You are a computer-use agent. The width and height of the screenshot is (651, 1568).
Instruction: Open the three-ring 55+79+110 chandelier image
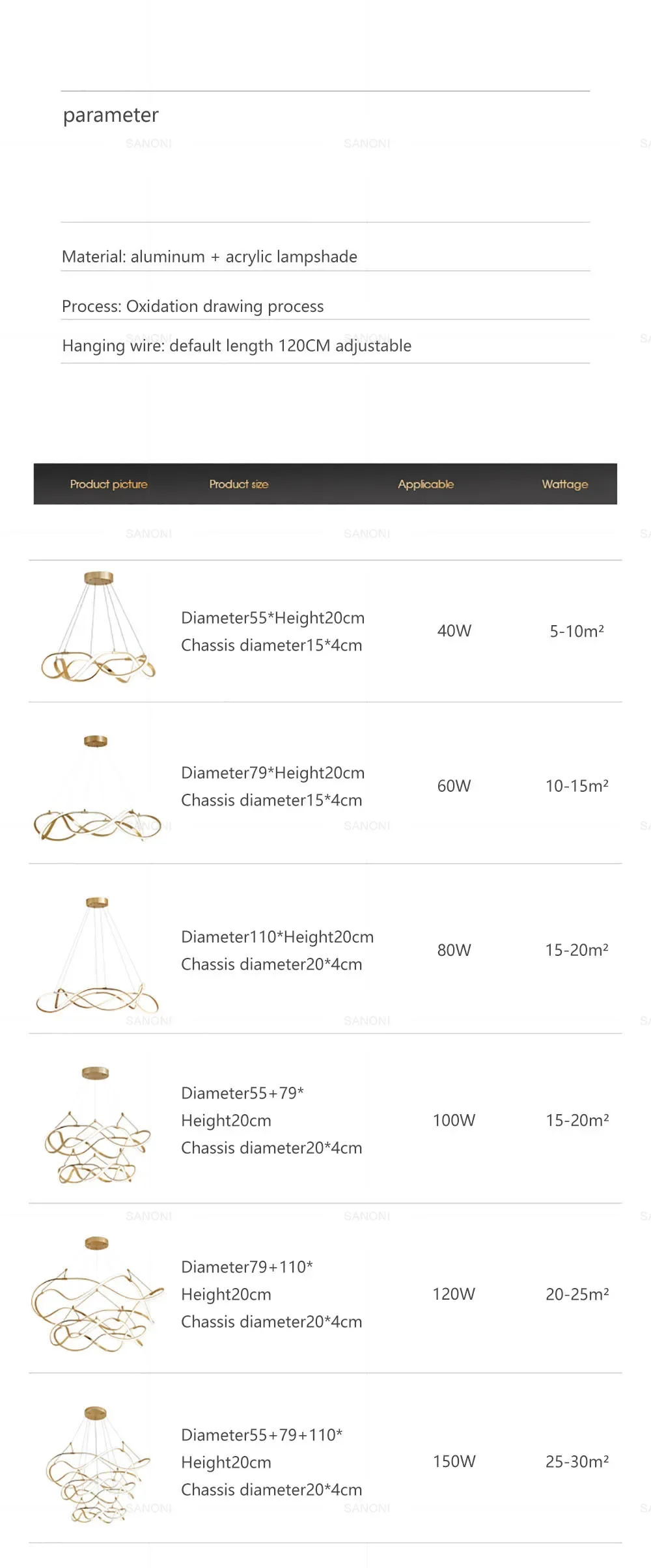pos(98,1464)
